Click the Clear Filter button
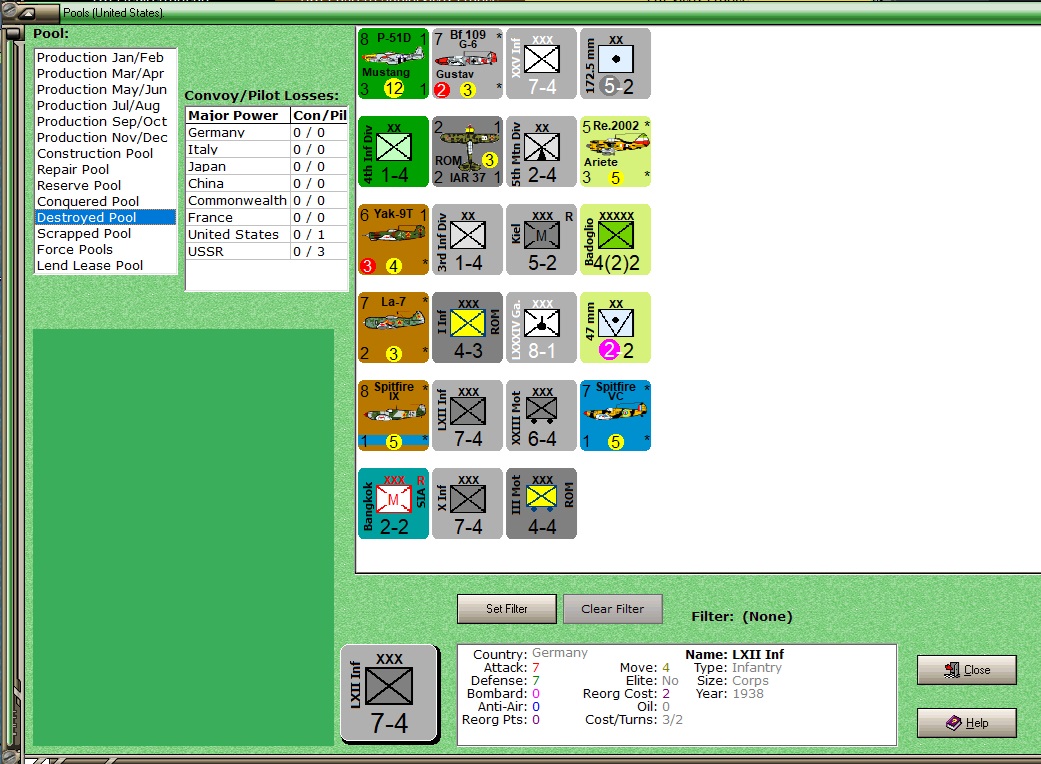1041x764 pixels. (613, 609)
